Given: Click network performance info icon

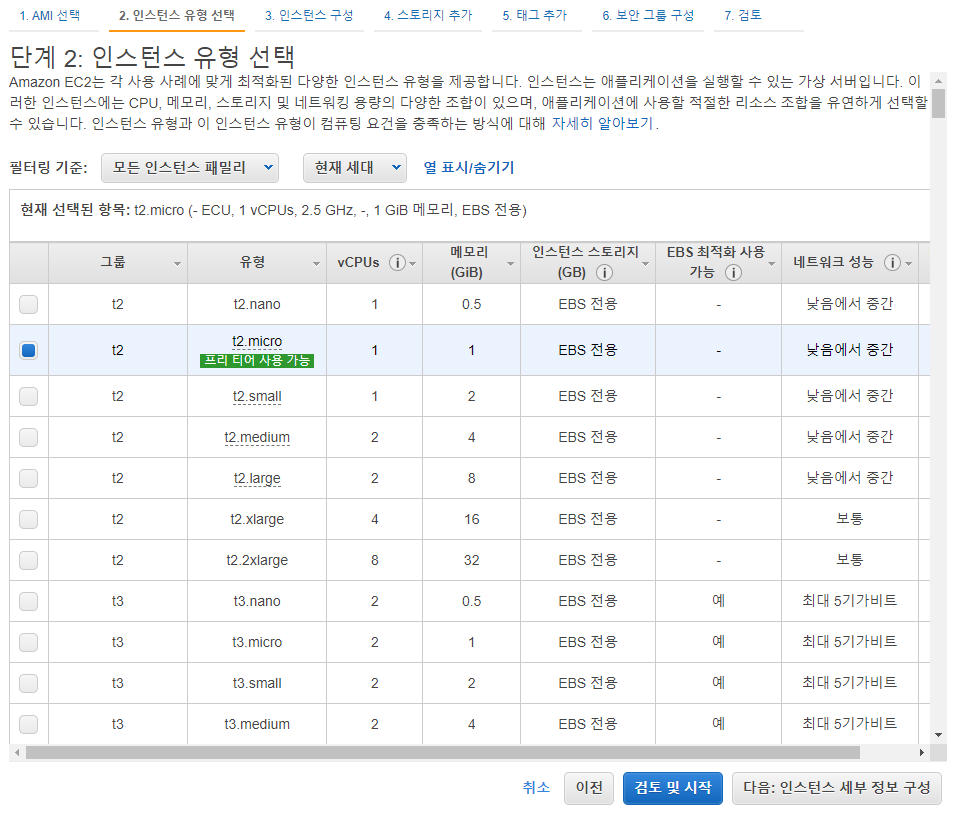Looking at the screenshot, I should pyautogui.click(x=892, y=262).
